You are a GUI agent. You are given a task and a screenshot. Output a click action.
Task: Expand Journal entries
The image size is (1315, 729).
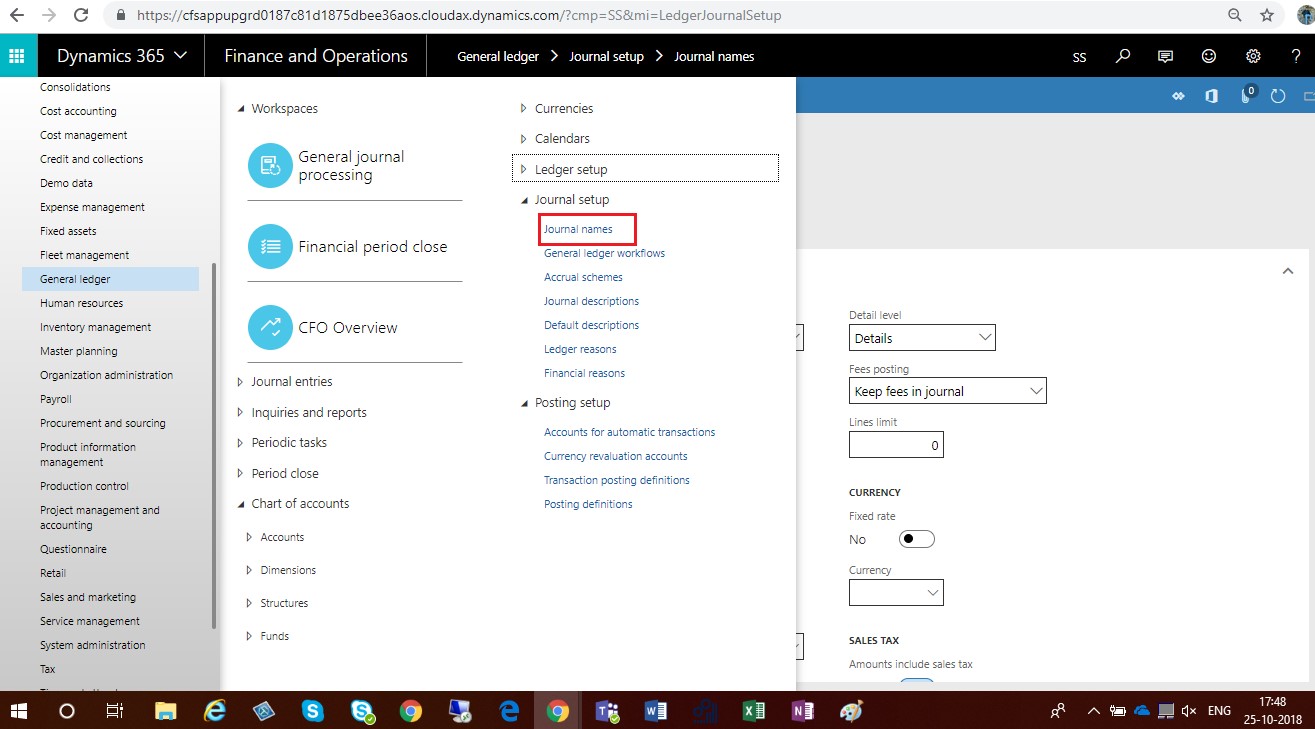tap(241, 381)
